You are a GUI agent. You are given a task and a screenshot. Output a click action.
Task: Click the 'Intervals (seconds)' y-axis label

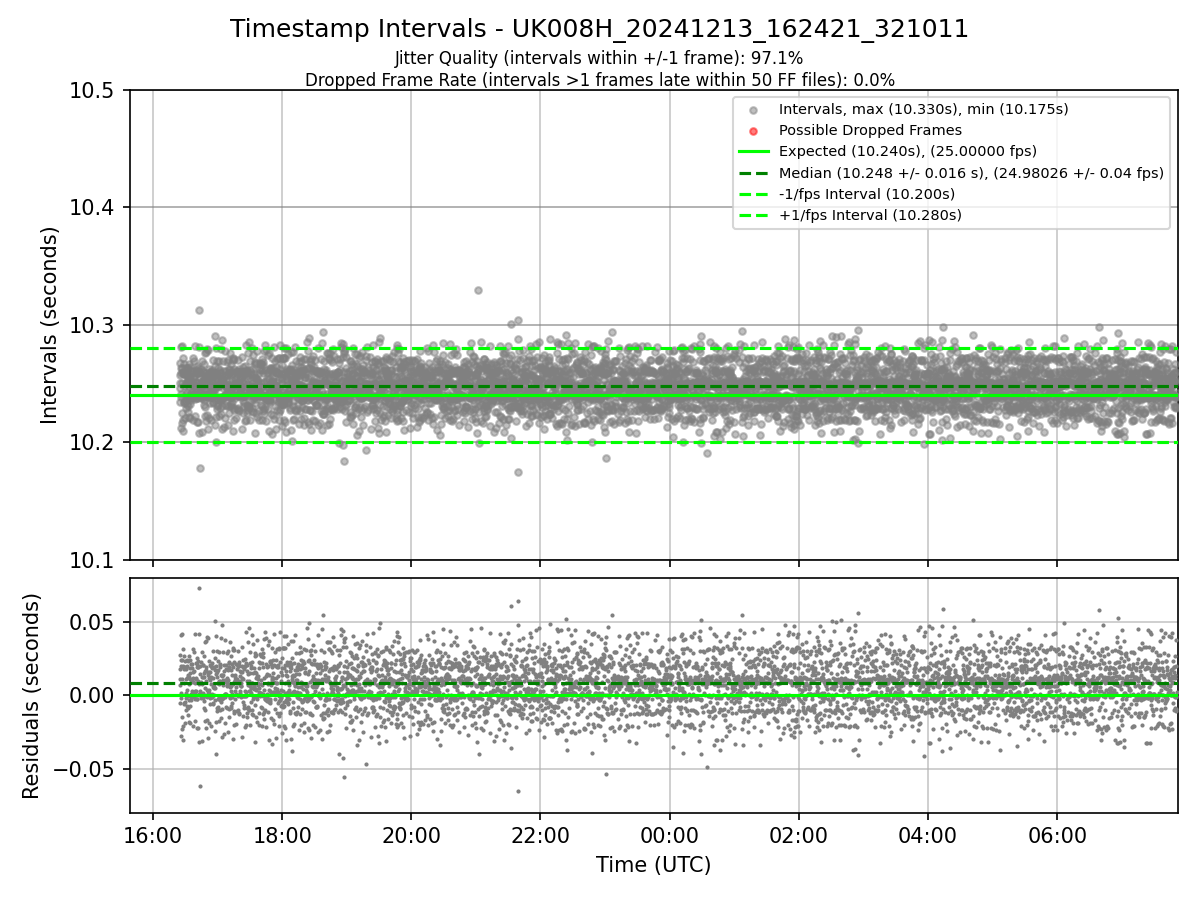point(50,325)
